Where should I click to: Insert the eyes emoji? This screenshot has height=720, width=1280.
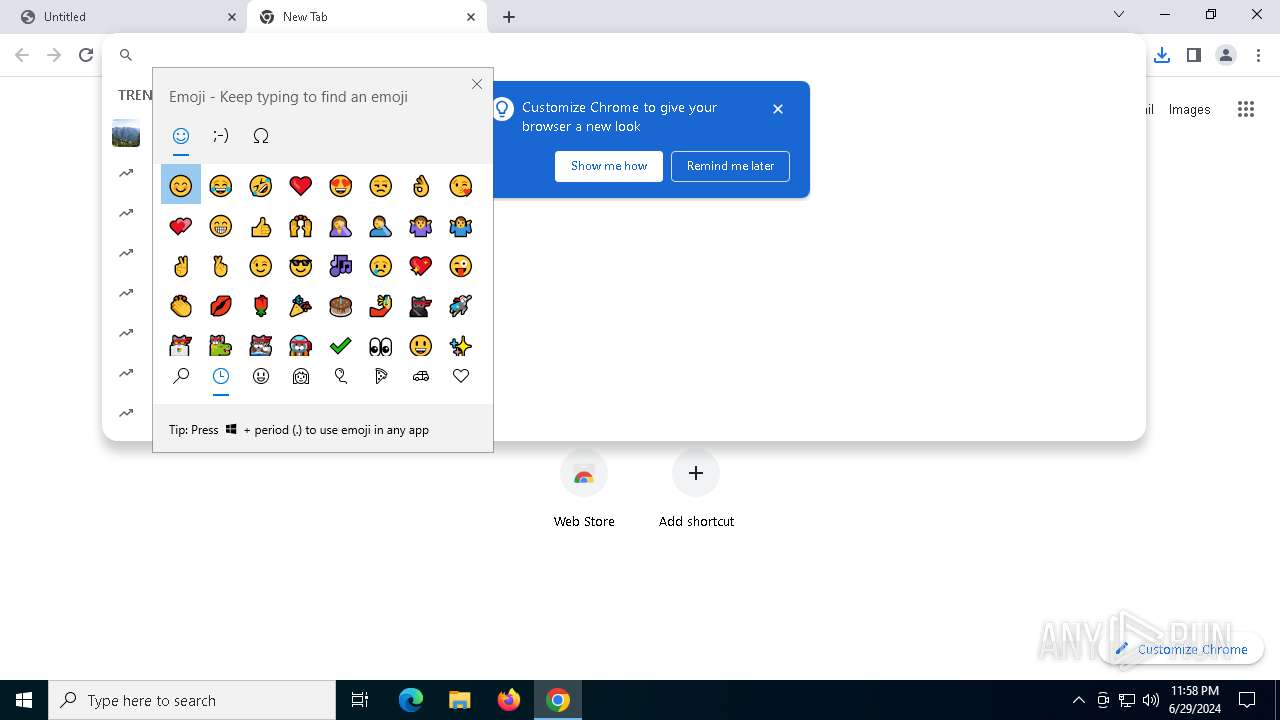coord(381,346)
